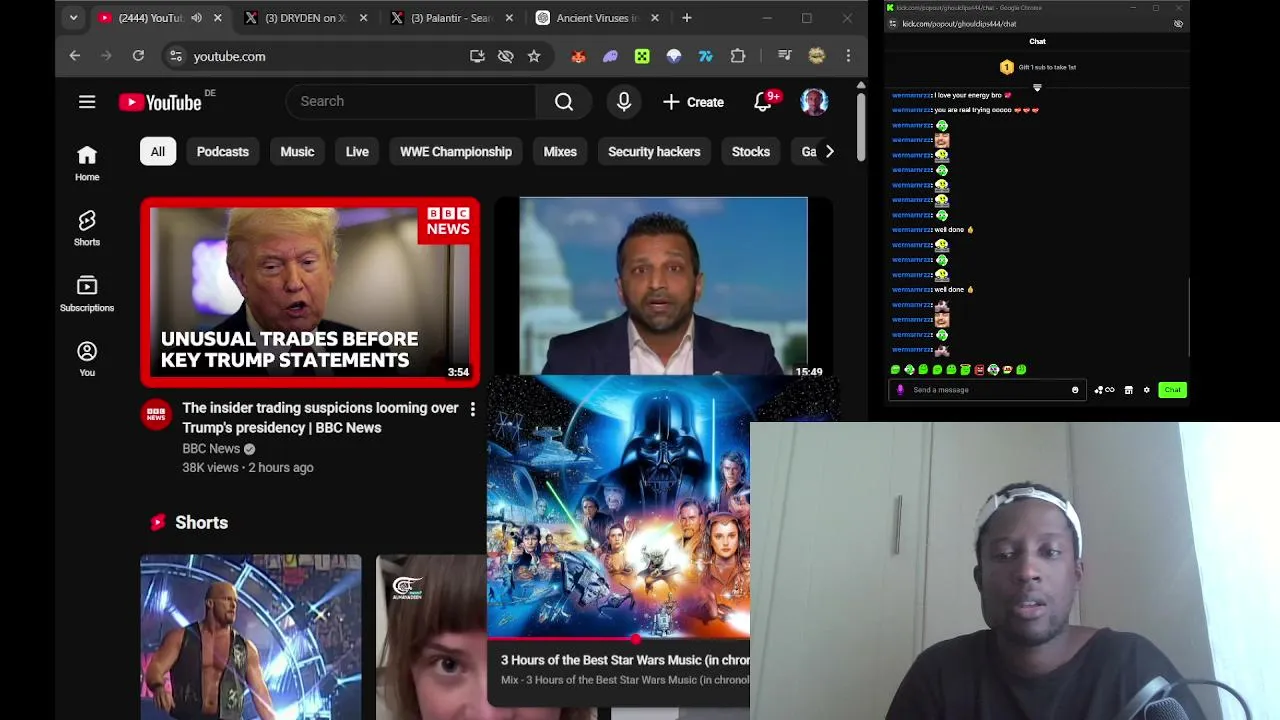The width and height of the screenshot is (1280, 720).
Task: Go to YouTube logo home link
Action: [x=160, y=102]
